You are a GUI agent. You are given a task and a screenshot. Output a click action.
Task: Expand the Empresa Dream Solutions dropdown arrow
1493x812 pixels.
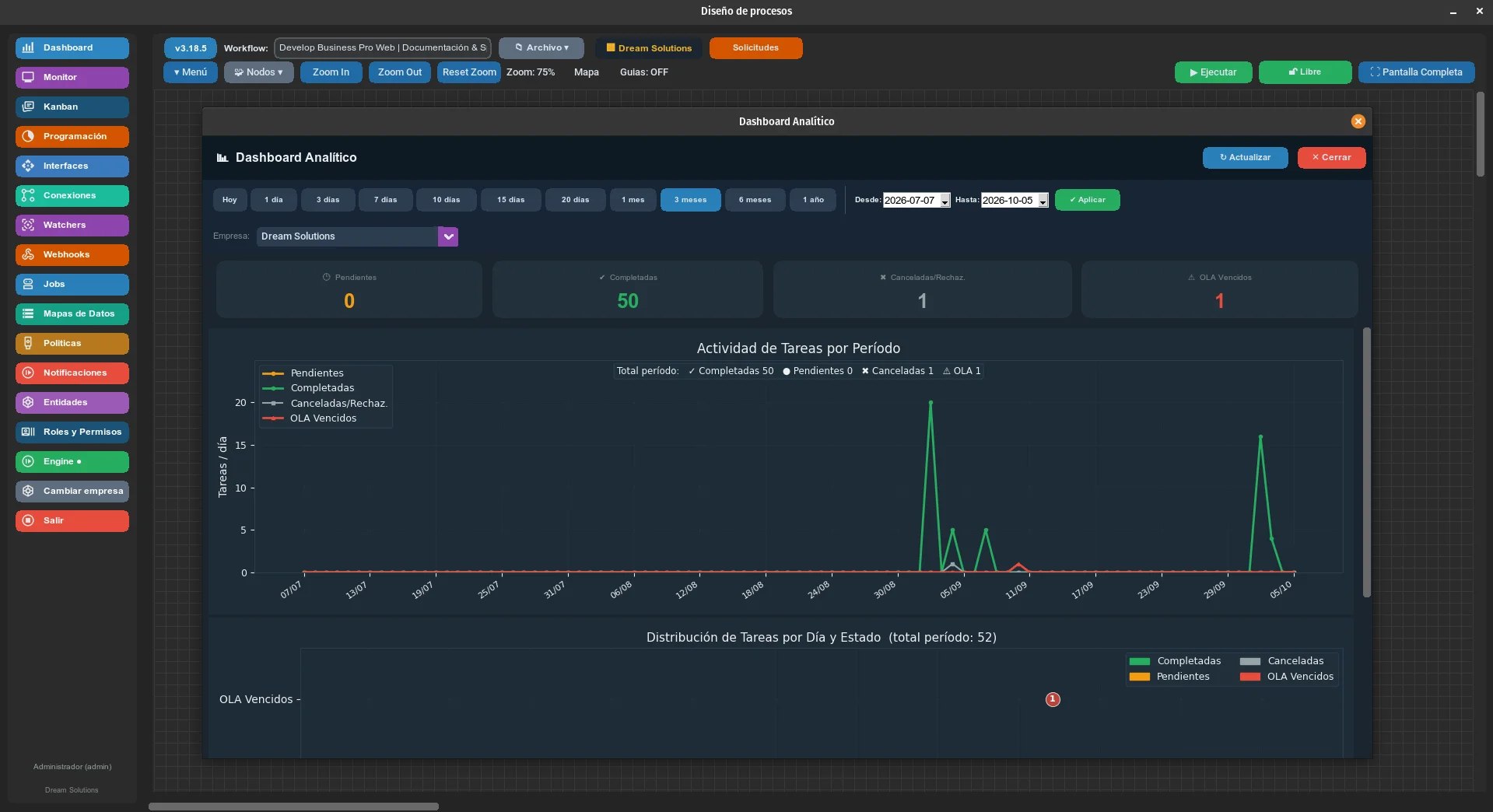pos(448,236)
